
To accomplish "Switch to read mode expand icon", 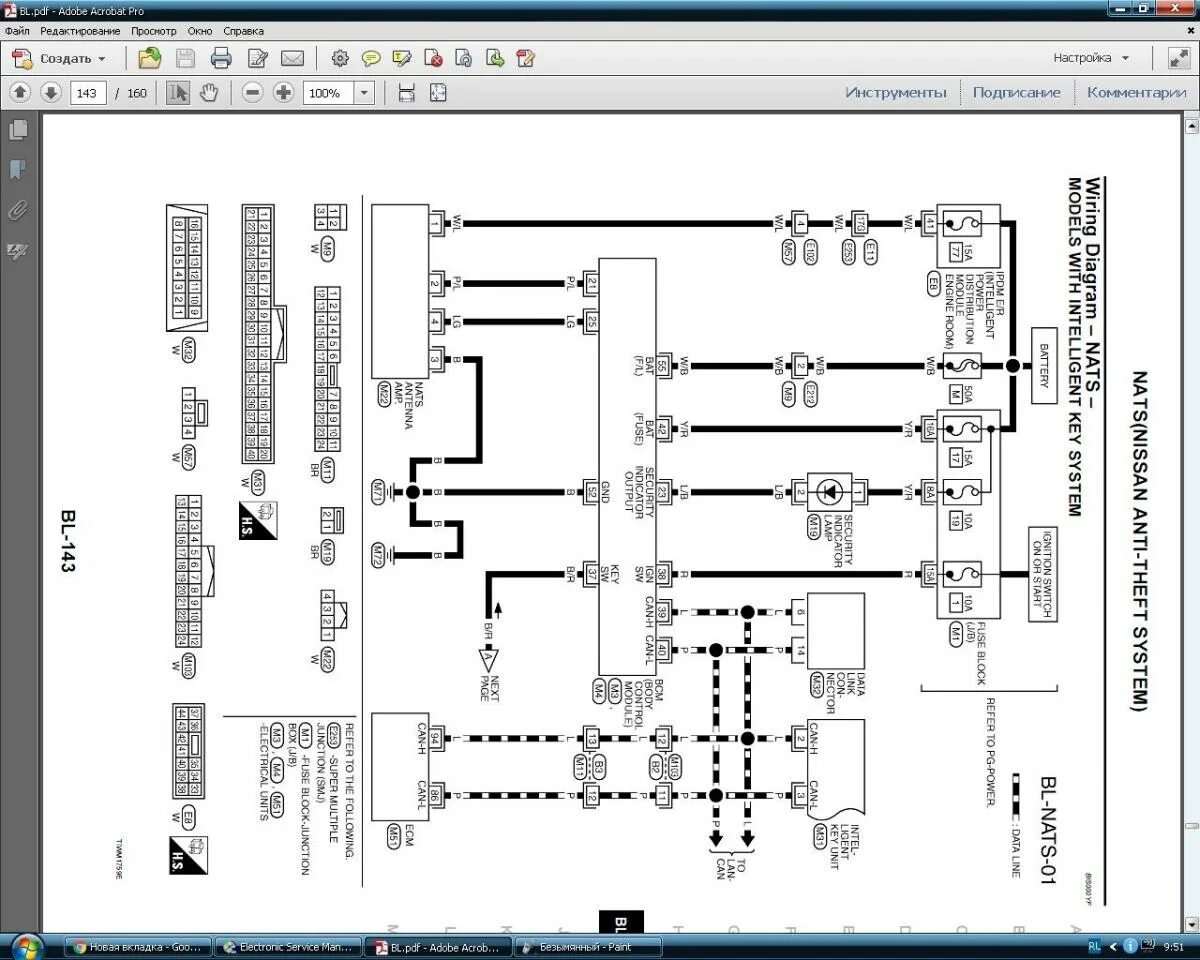I will click(1179, 58).
